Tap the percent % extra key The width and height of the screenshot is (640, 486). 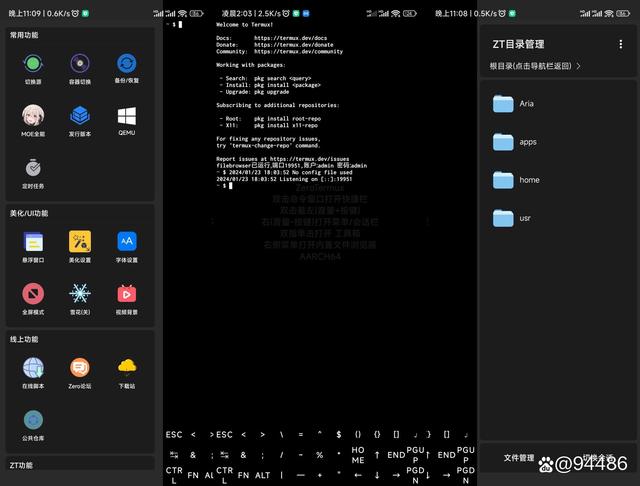tap(320, 455)
